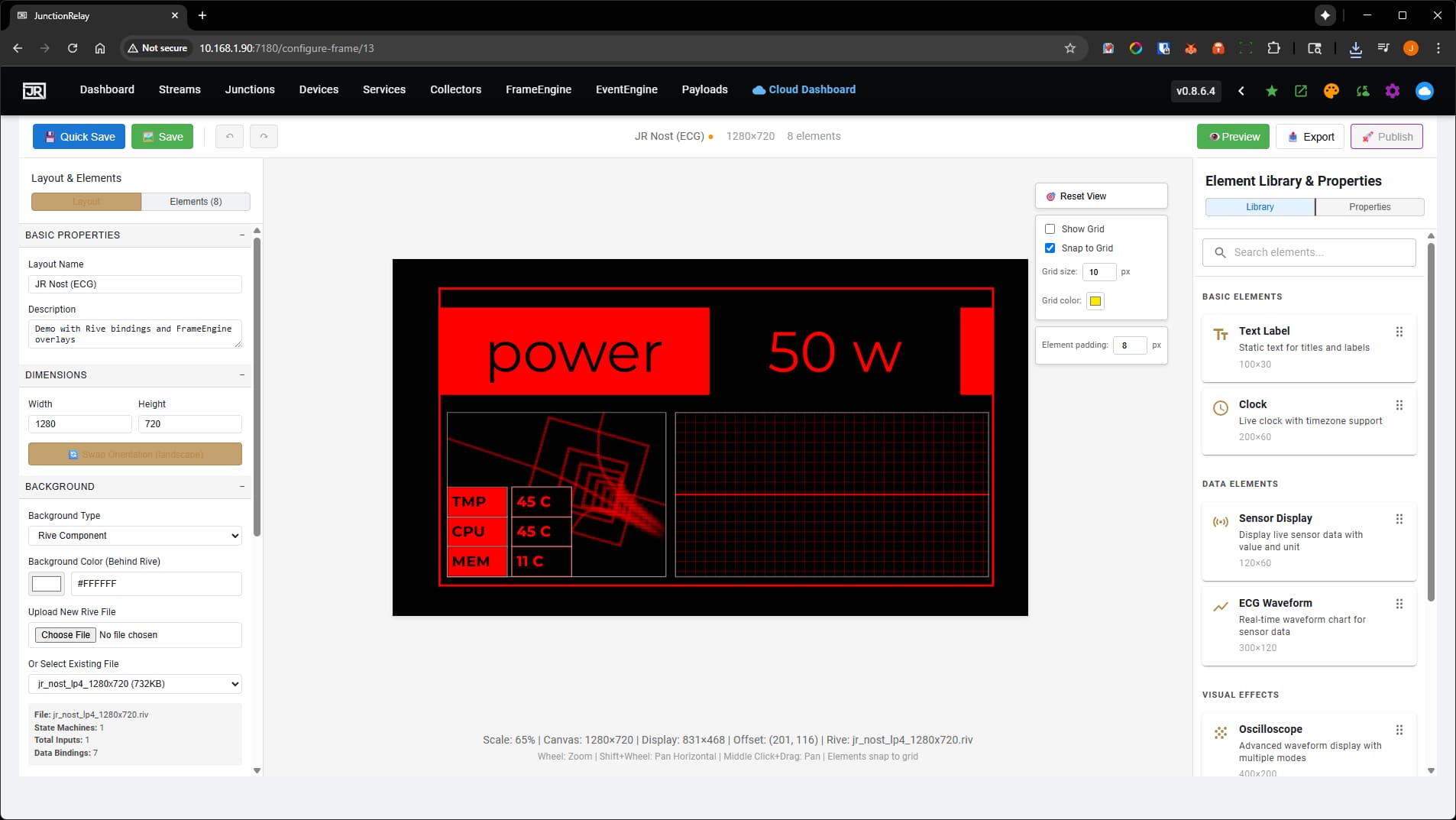Disable Snap to Grid

[x=1050, y=248]
